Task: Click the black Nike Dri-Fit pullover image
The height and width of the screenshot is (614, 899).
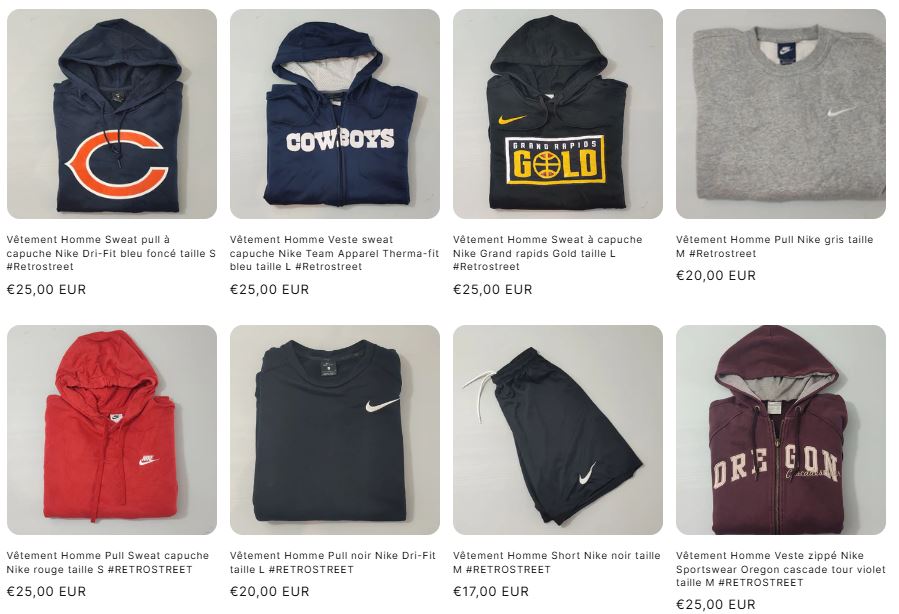Action: [x=335, y=430]
